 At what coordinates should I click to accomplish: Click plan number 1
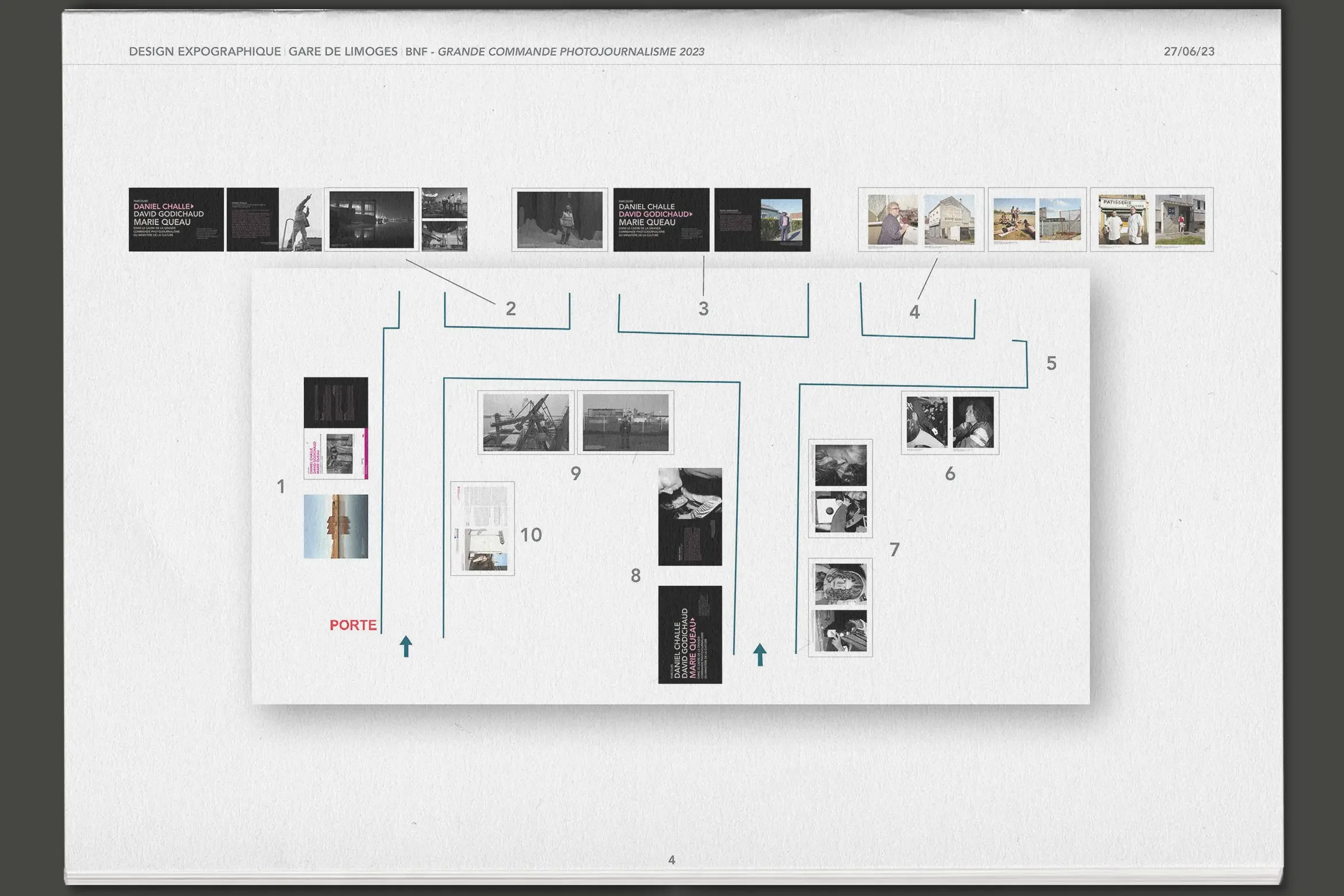281,487
